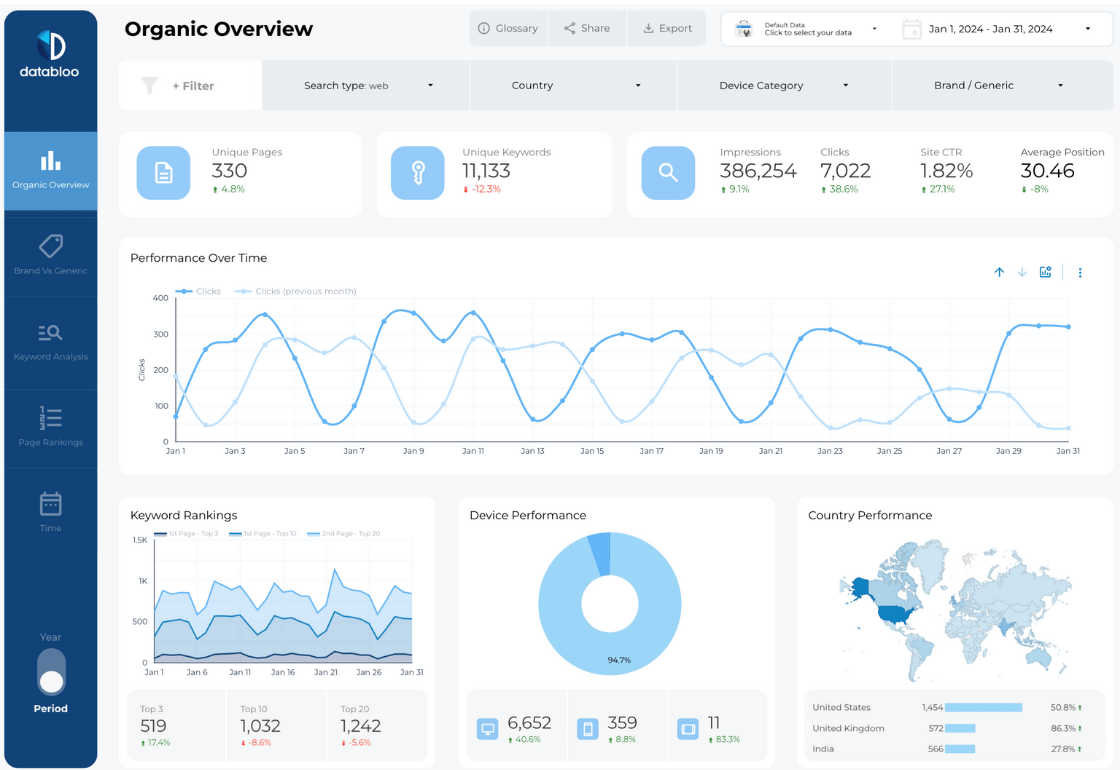Click the India bar

point(960,749)
